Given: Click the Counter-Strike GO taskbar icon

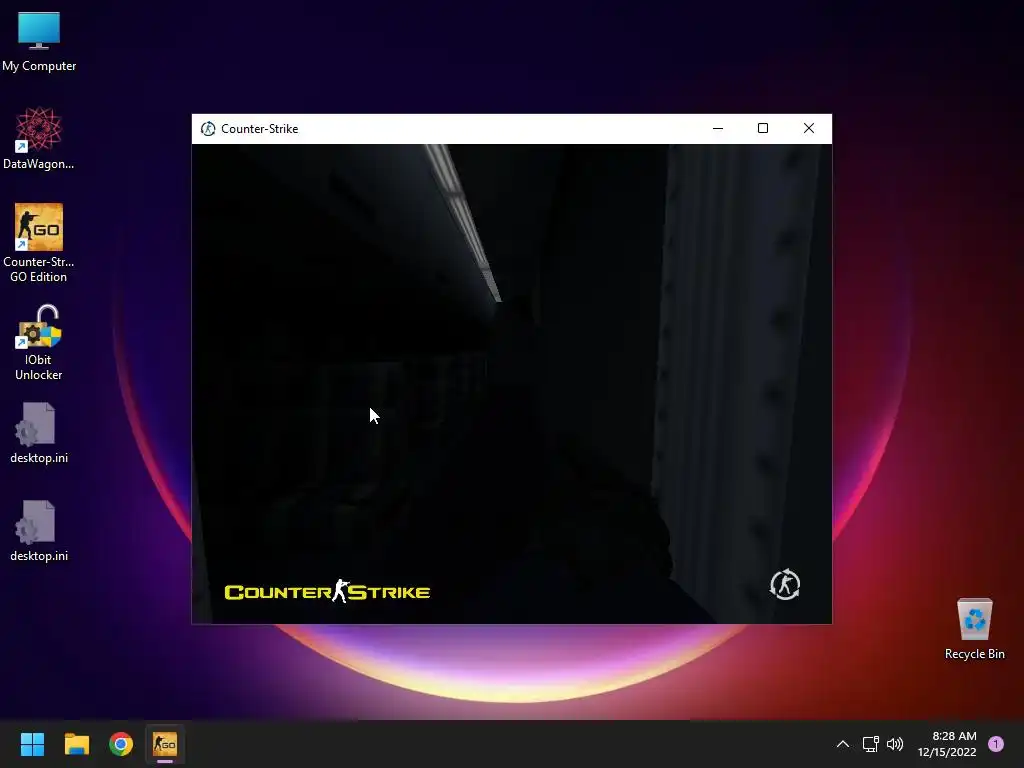Looking at the screenshot, I should 165,744.
